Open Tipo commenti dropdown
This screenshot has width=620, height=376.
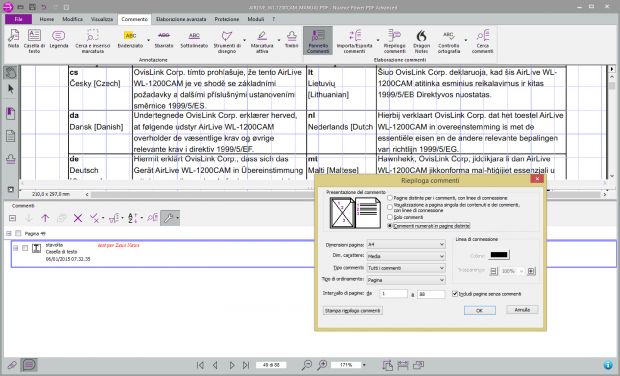406,268
